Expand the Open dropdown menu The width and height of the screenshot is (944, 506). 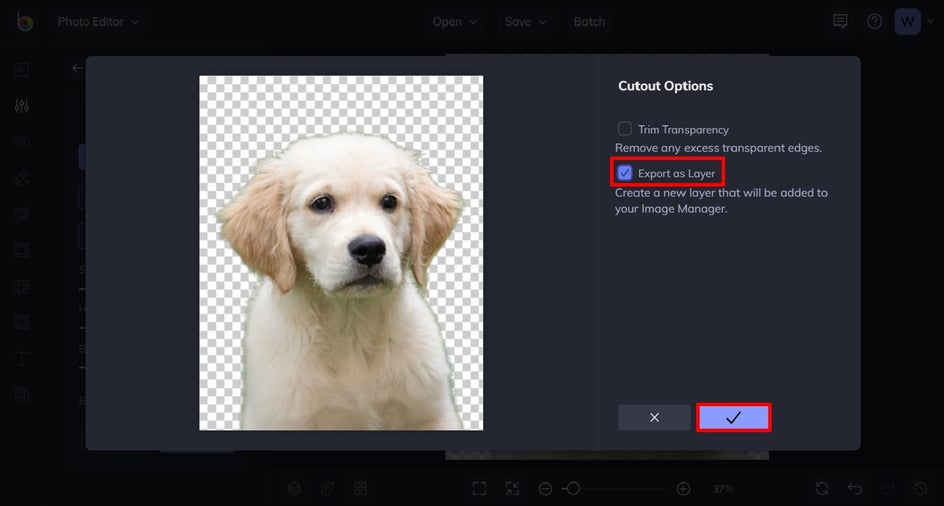pos(455,22)
